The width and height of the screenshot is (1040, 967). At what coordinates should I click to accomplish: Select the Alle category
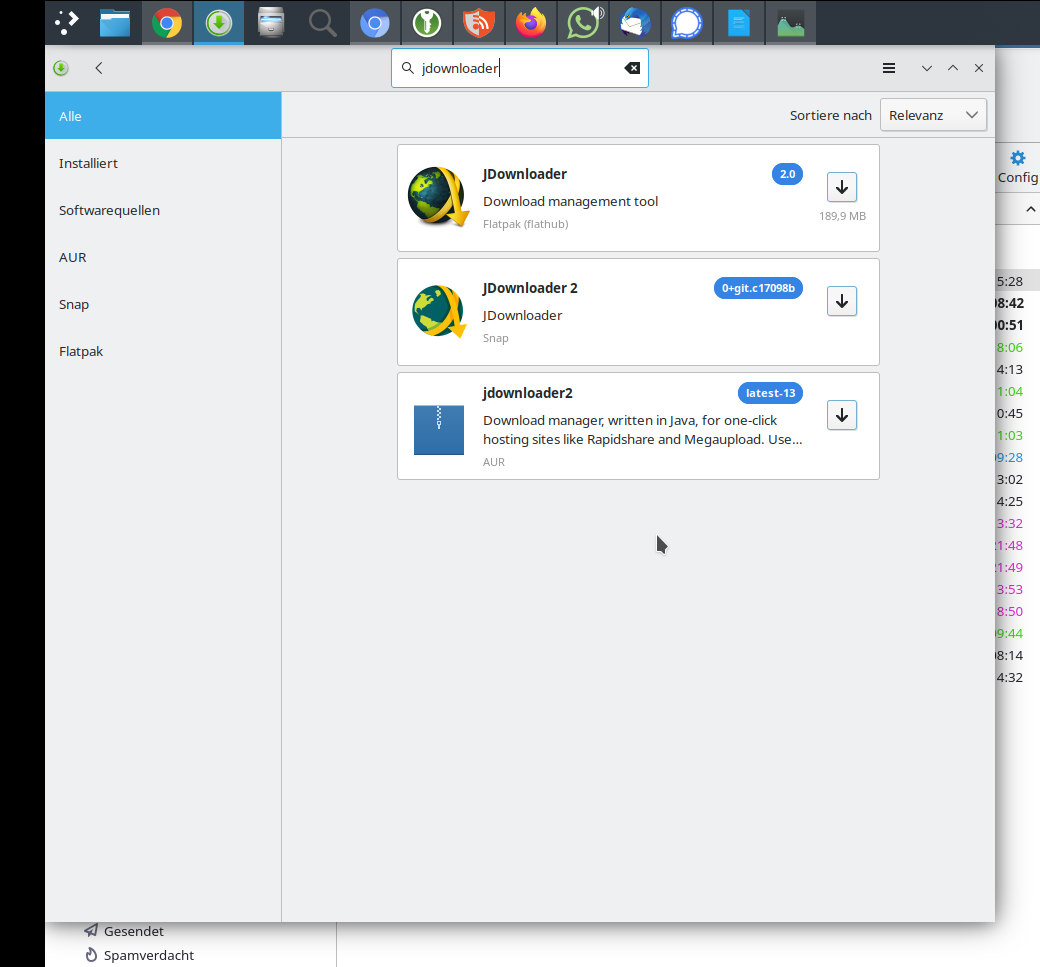(163, 116)
